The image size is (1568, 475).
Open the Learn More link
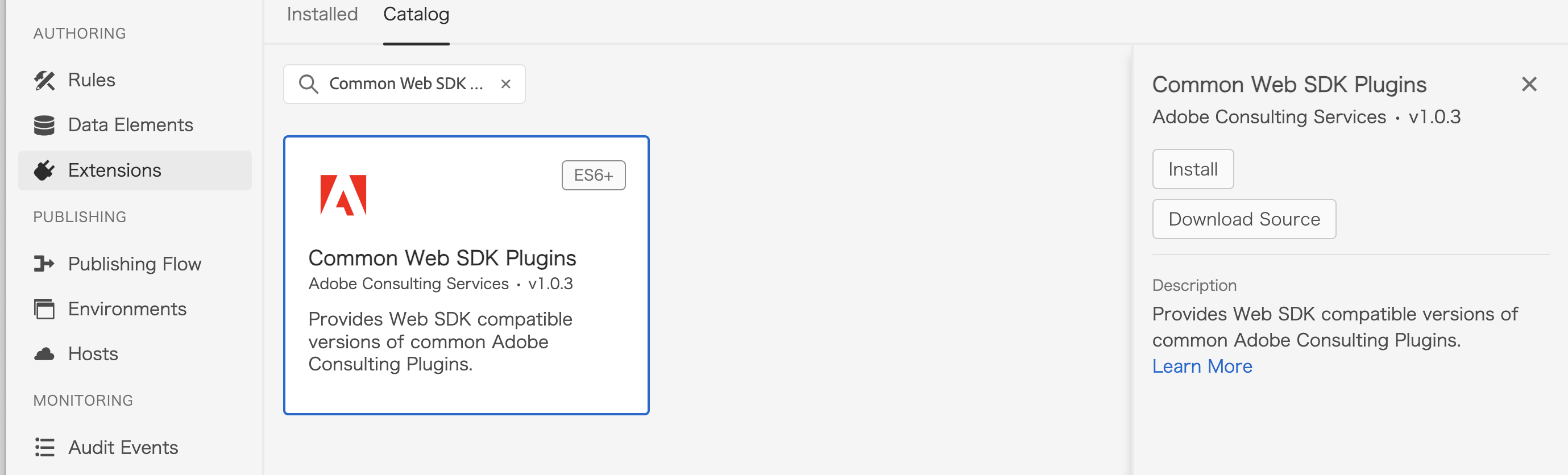coord(1202,365)
